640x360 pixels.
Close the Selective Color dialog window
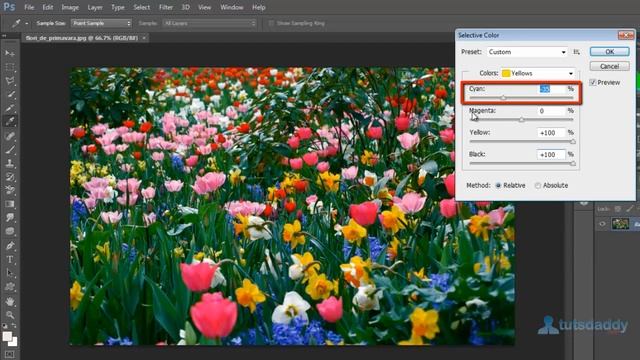click(625, 35)
